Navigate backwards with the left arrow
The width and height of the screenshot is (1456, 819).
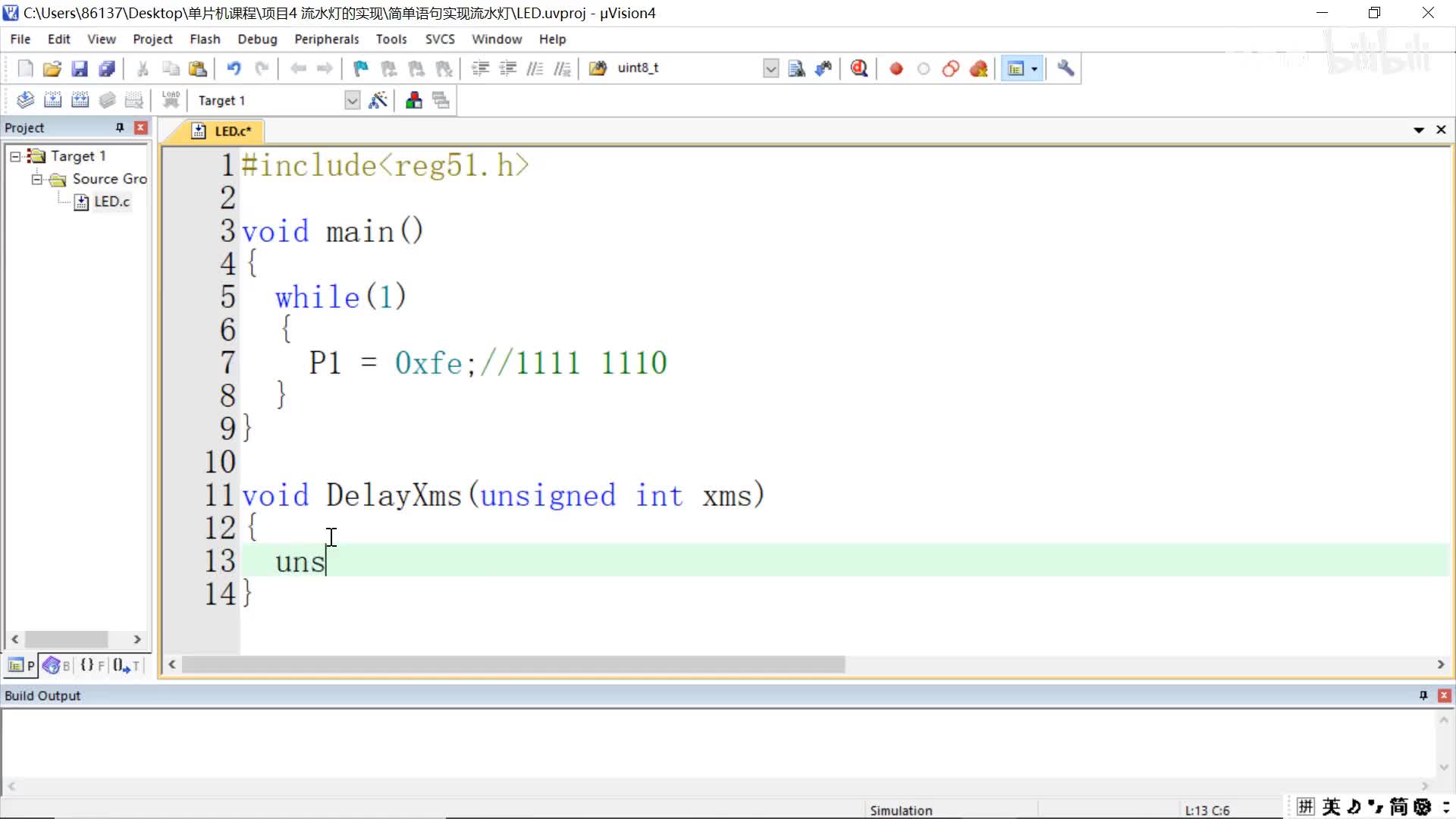coord(298,68)
